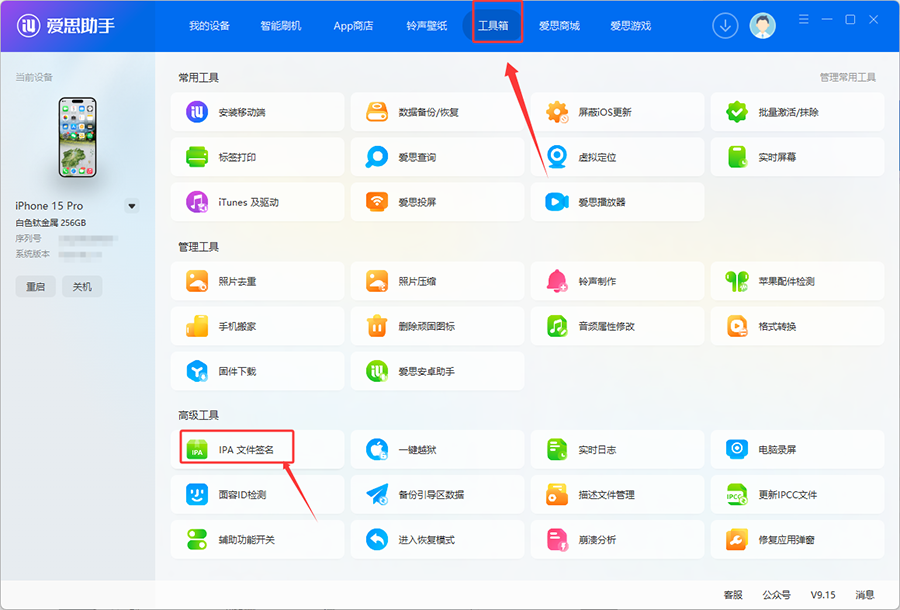Switch to the 我的设备 tab
900x610 pixels.
pyautogui.click(x=210, y=26)
